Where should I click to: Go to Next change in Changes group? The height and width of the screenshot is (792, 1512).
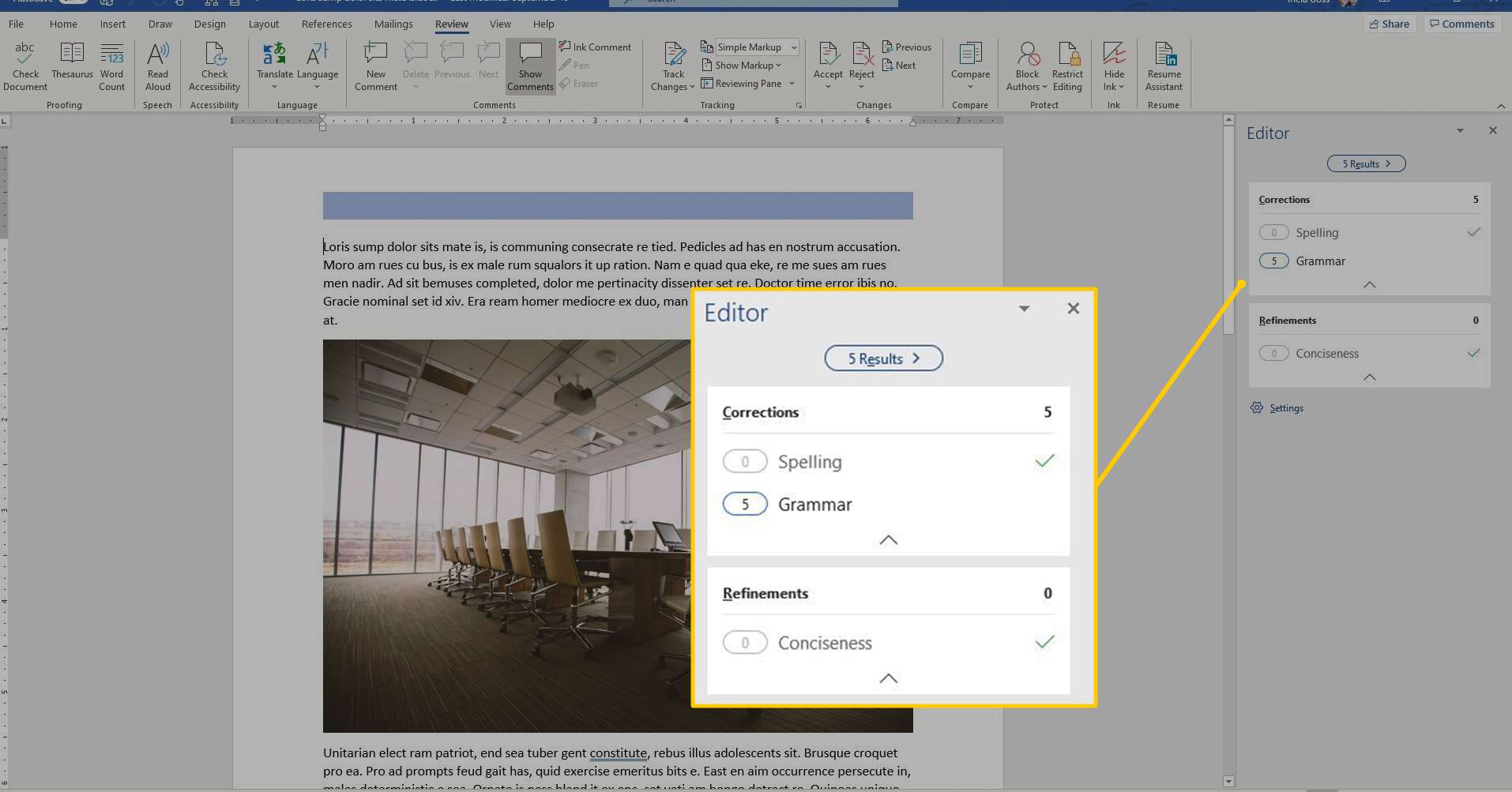pos(899,65)
